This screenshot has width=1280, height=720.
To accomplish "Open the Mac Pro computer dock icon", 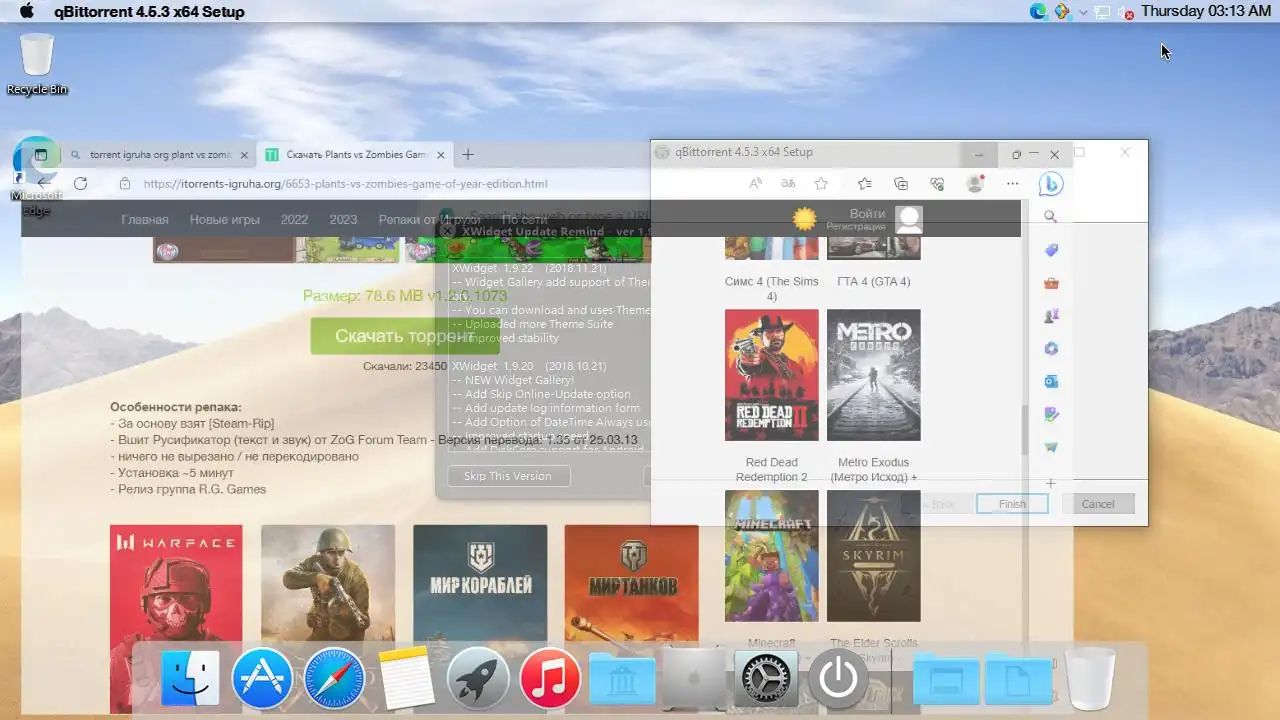I will tap(694, 679).
